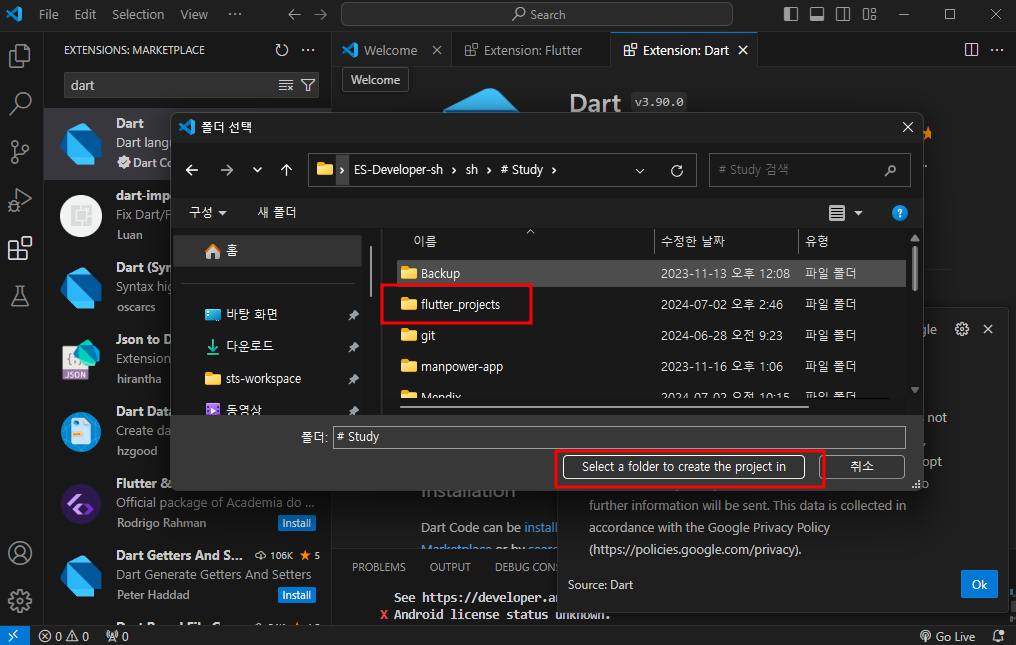This screenshot has height=645, width=1016.
Task: Click Go Live in status bar
Action: point(947,637)
